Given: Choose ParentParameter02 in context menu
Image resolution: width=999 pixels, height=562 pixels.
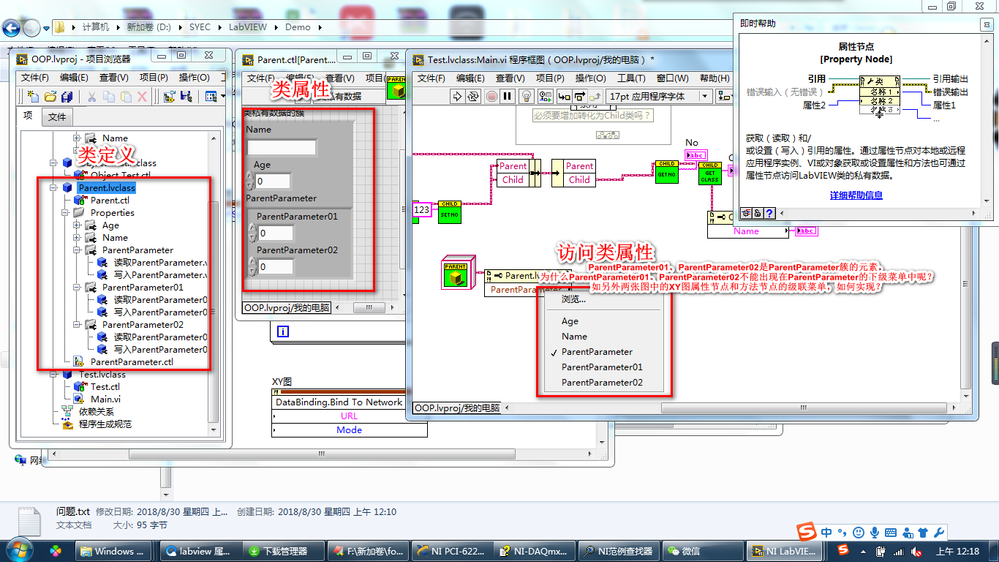Looking at the screenshot, I should pyautogui.click(x=601, y=382).
